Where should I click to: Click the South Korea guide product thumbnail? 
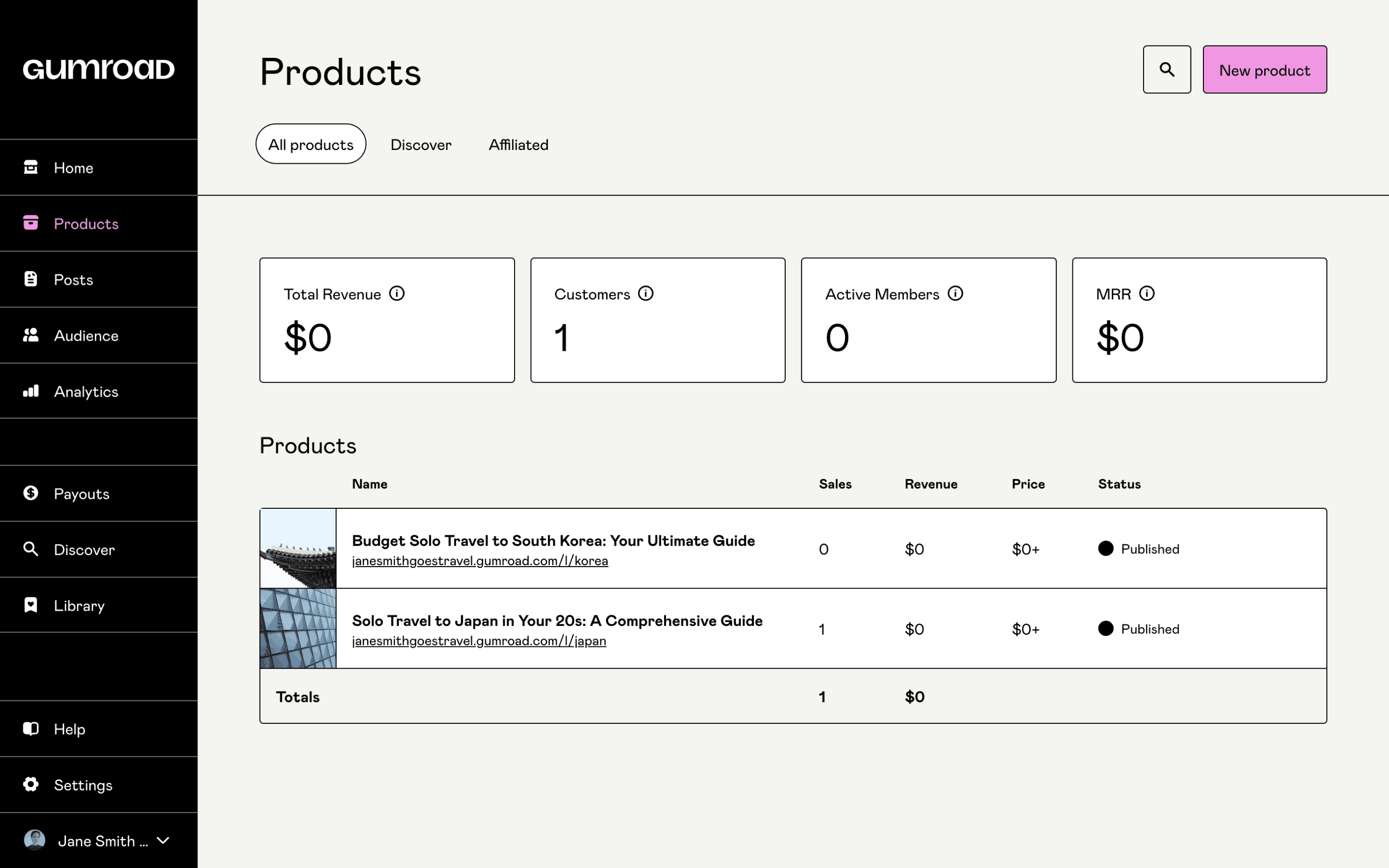(298, 548)
